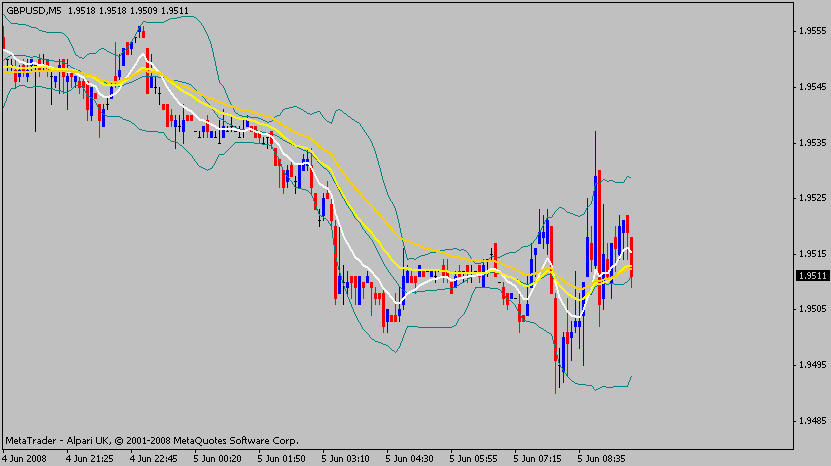Viewport: 831px width, 466px height.
Task: Click price scale value 1.9485
Action: pyautogui.click(x=812, y=421)
